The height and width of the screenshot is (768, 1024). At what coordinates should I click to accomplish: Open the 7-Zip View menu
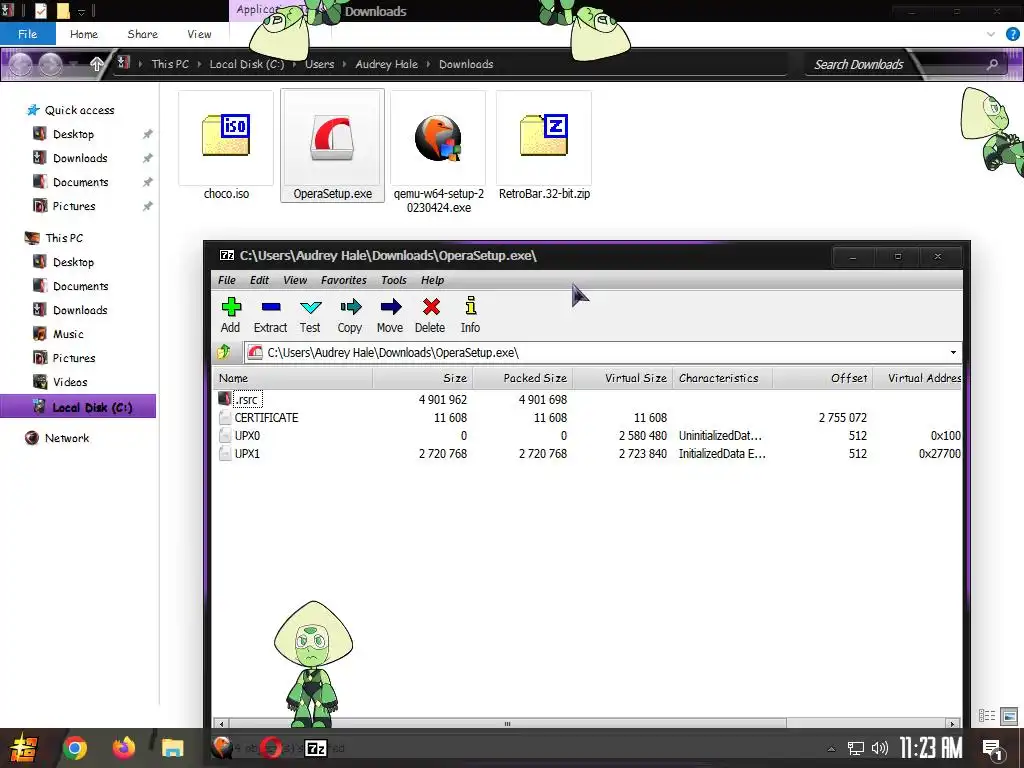point(295,280)
